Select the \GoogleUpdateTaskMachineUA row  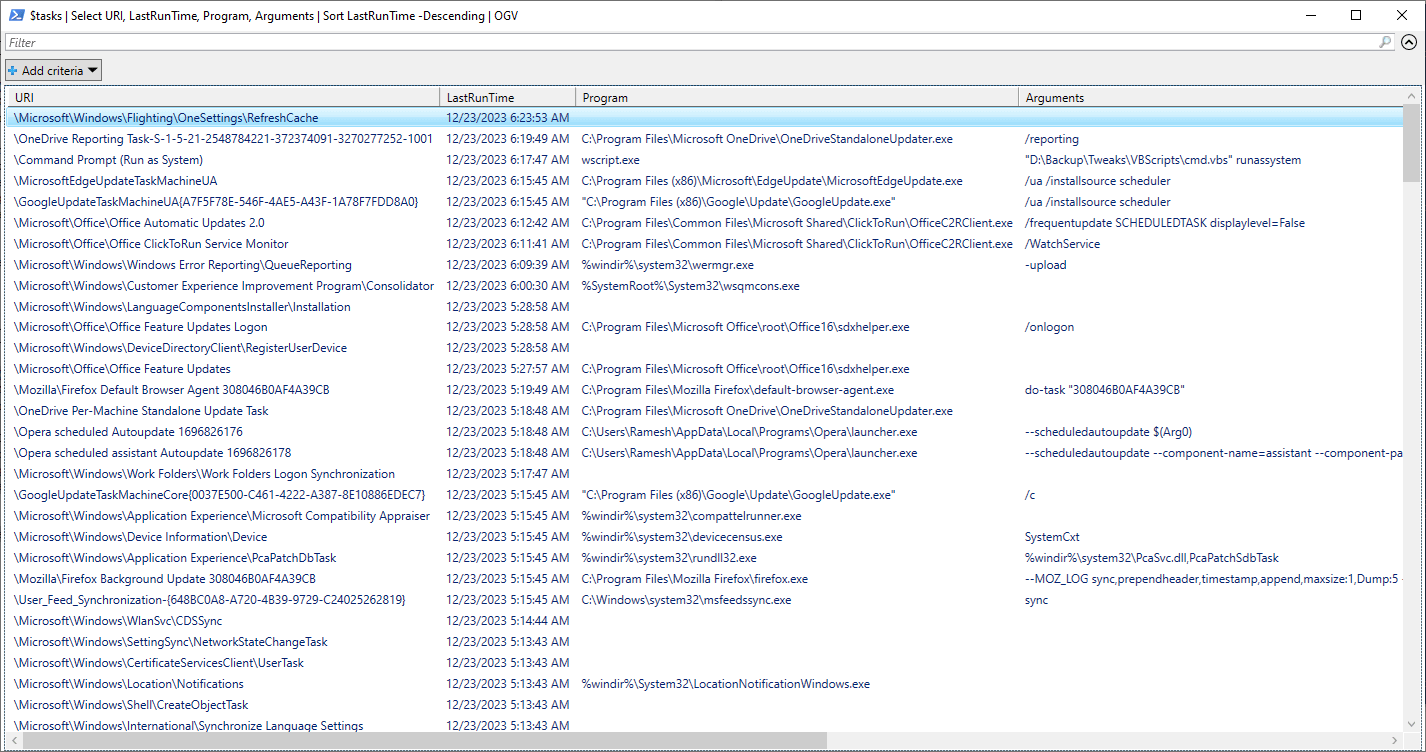coord(705,202)
